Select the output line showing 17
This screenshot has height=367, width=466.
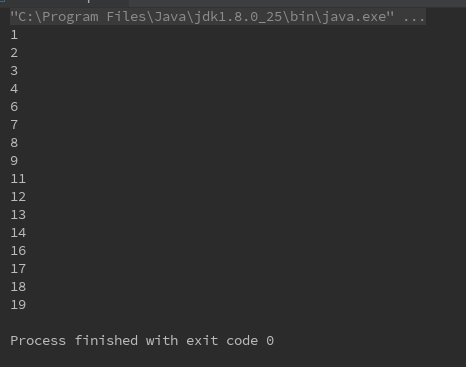tap(18, 269)
